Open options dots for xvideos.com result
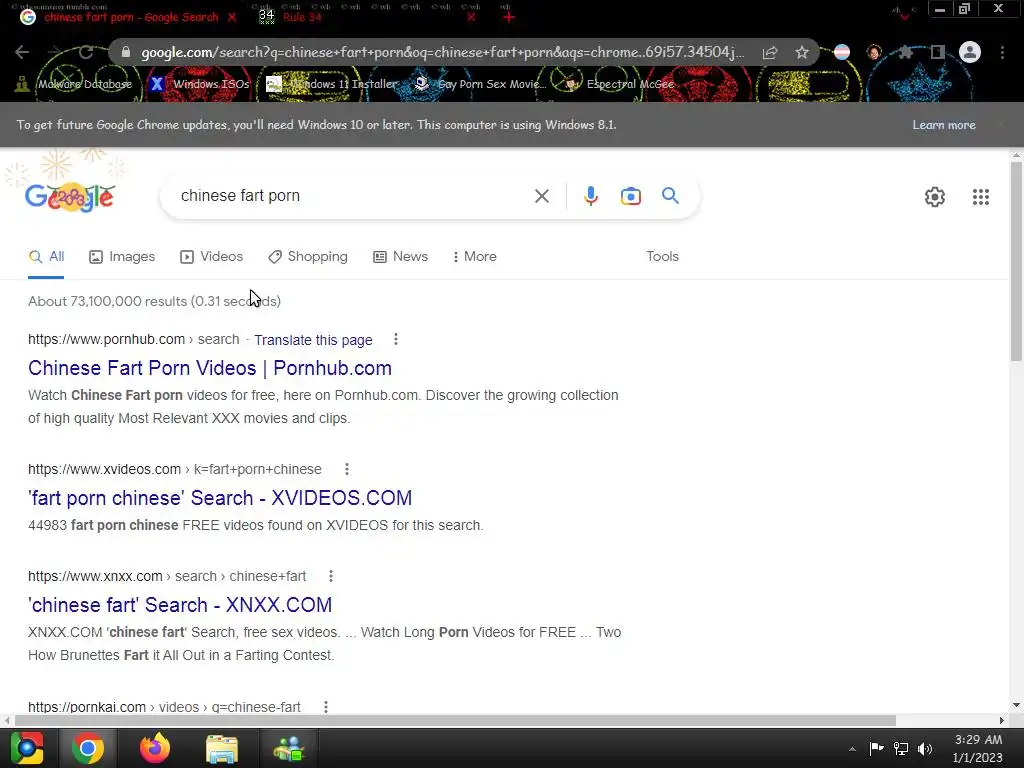The width and height of the screenshot is (1024, 768). 347,469
